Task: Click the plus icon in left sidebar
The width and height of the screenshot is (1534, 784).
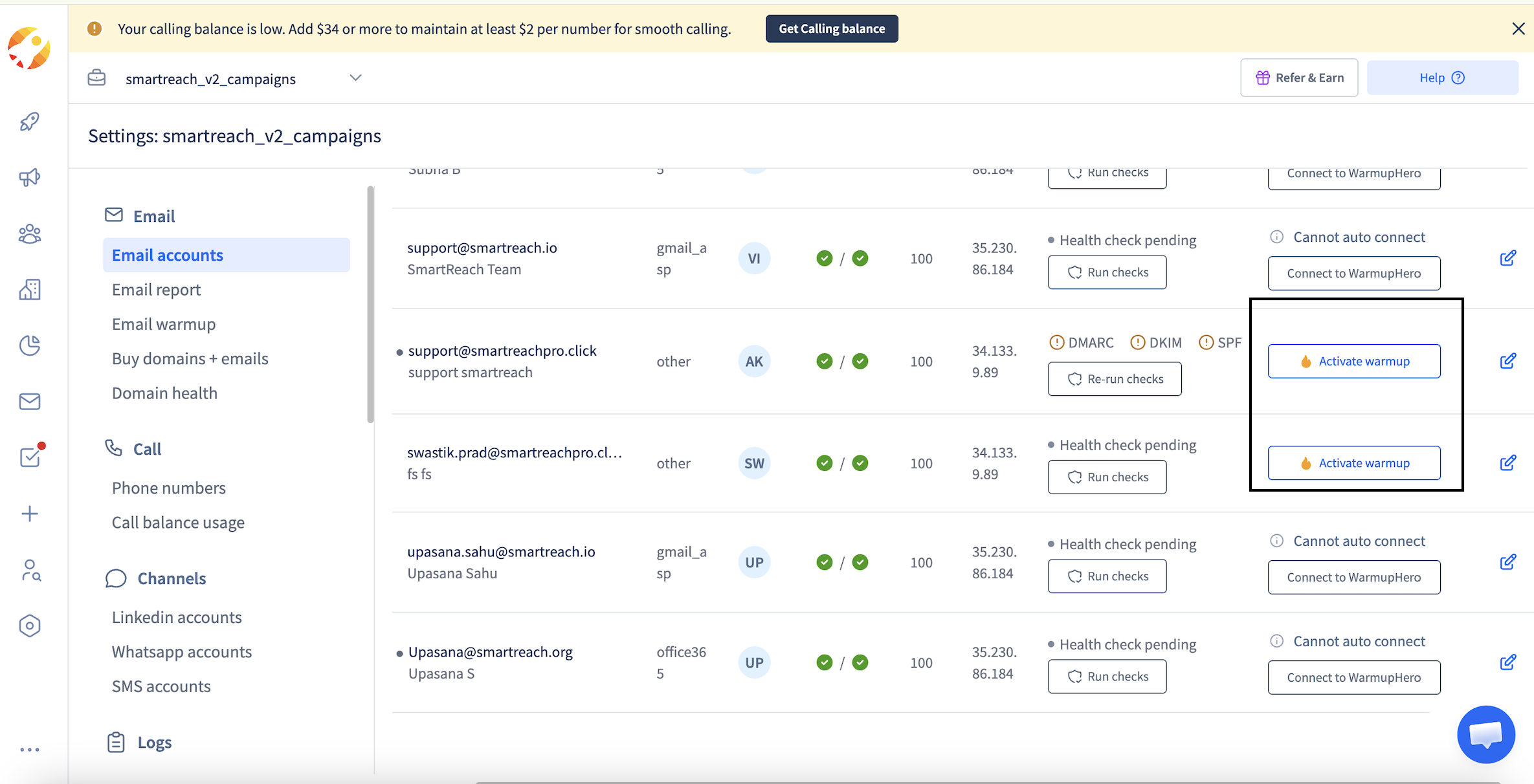Action: click(x=30, y=514)
